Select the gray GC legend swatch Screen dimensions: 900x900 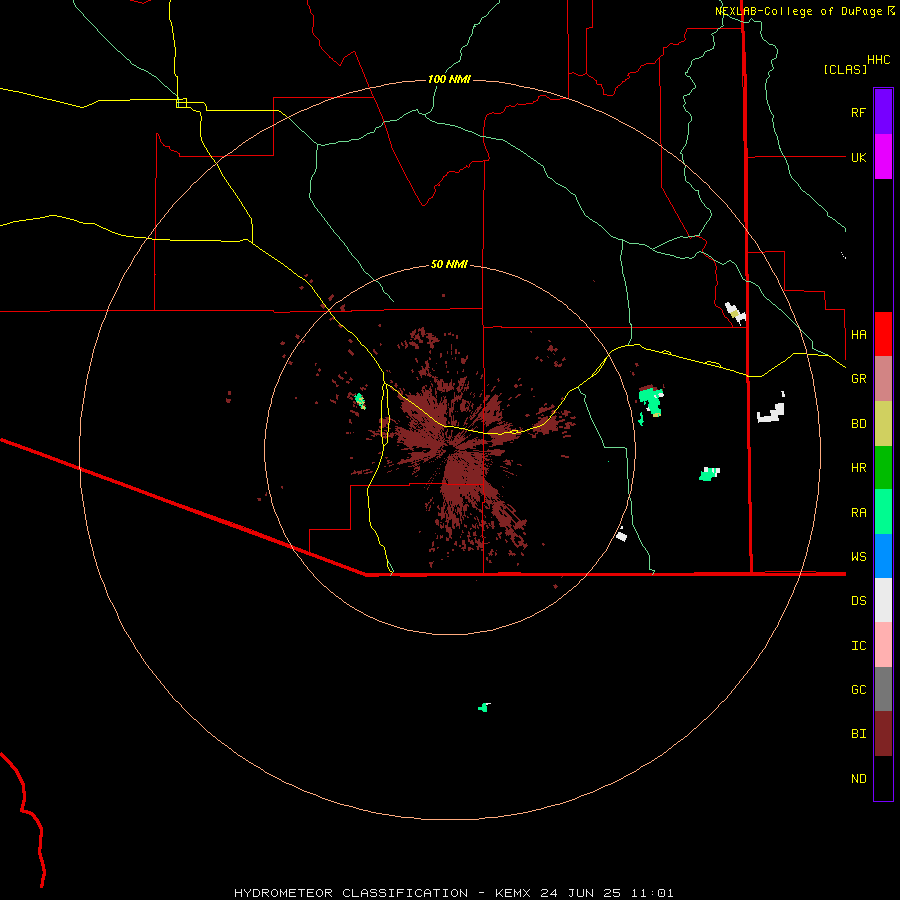pos(883,689)
